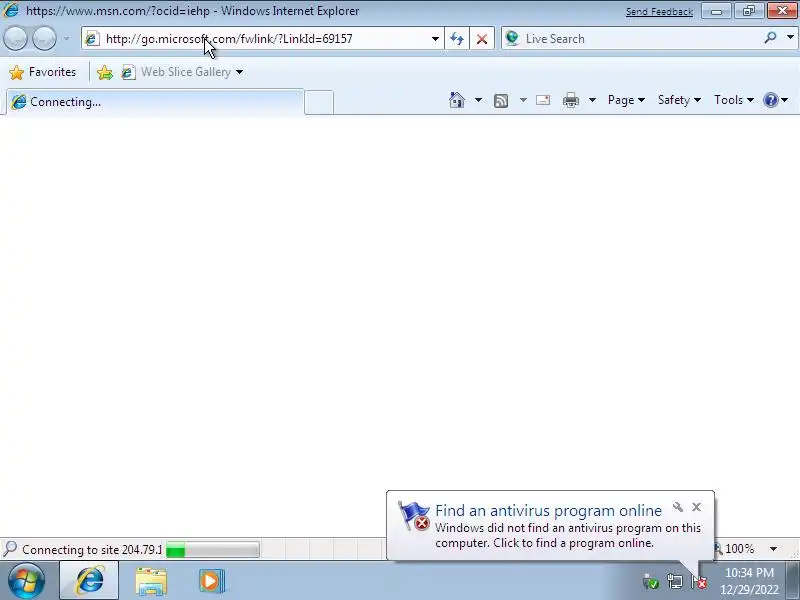The width and height of the screenshot is (800, 600).
Task: Click the address bar URL field
Action: [263, 39]
